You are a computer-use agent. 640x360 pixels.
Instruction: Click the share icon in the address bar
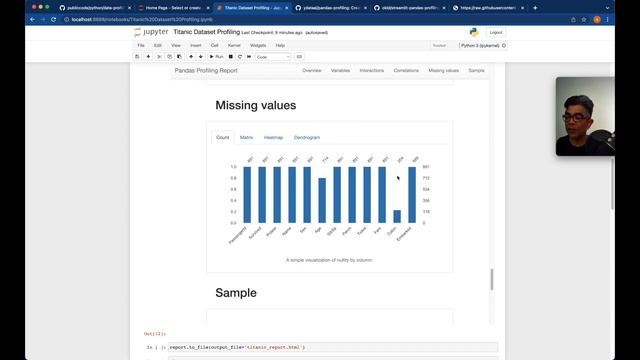[573, 19]
